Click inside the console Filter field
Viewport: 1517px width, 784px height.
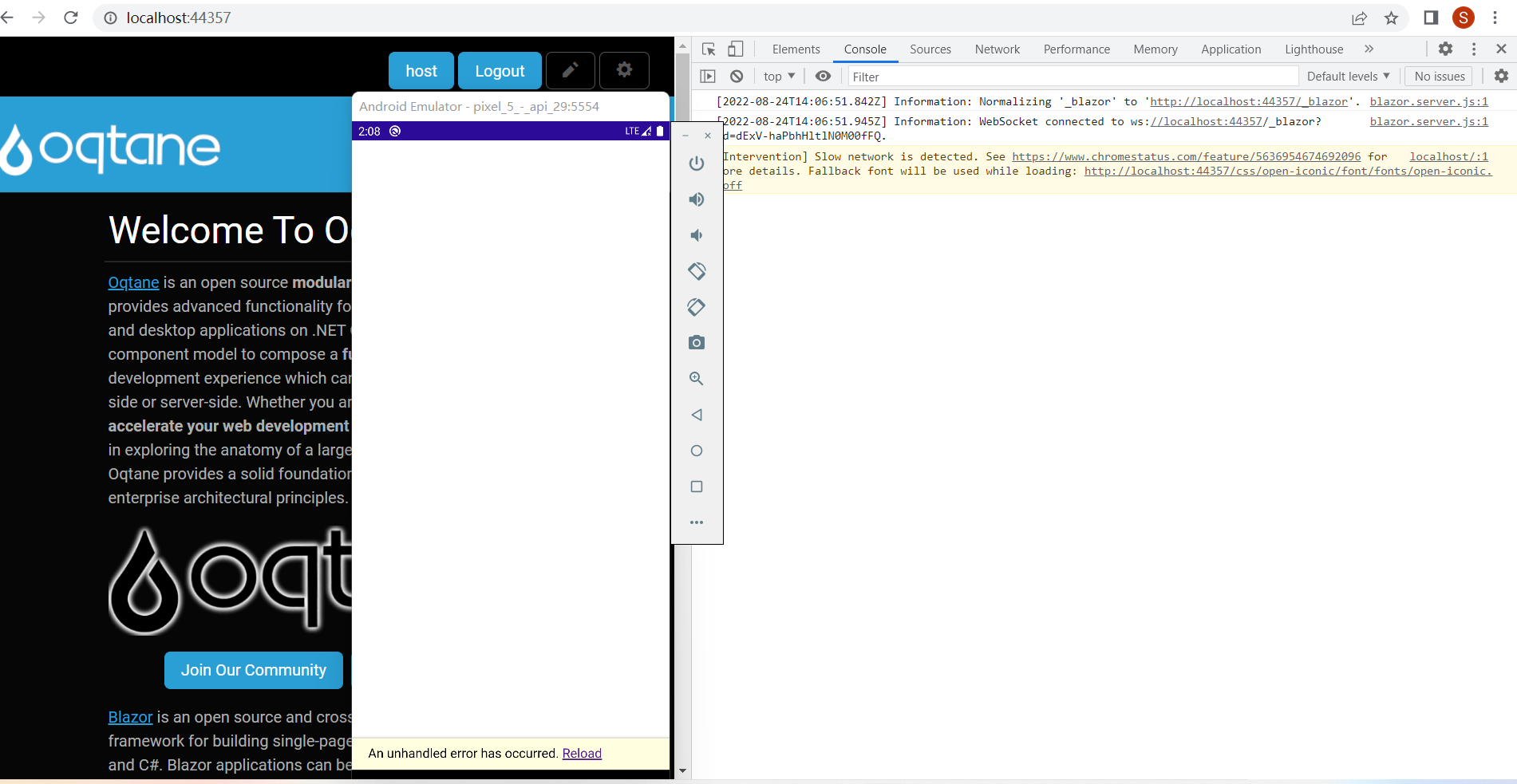[958, 76]
